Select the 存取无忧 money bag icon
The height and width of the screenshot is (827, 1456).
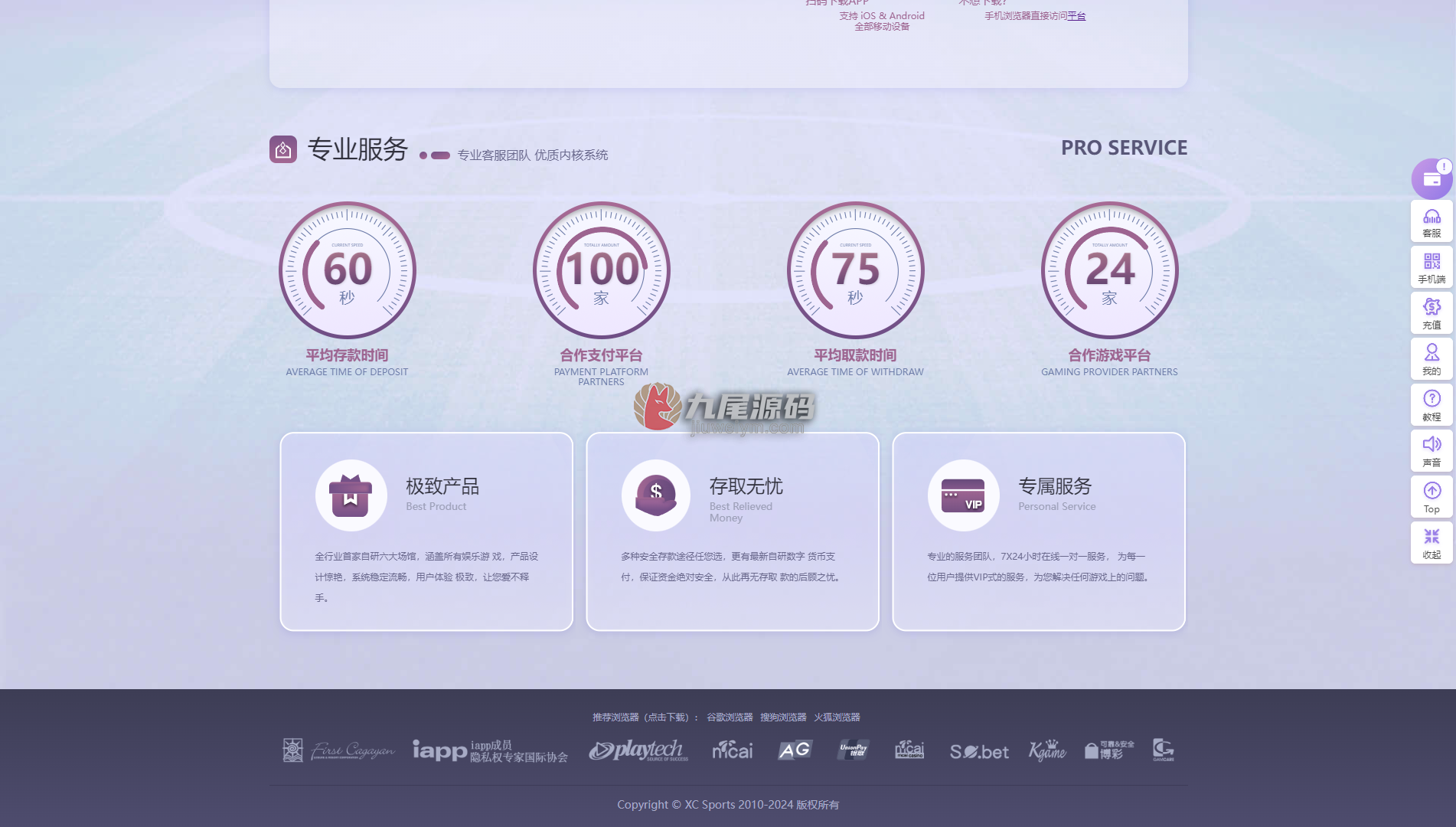pyautogui.click(x=656, y=495)
